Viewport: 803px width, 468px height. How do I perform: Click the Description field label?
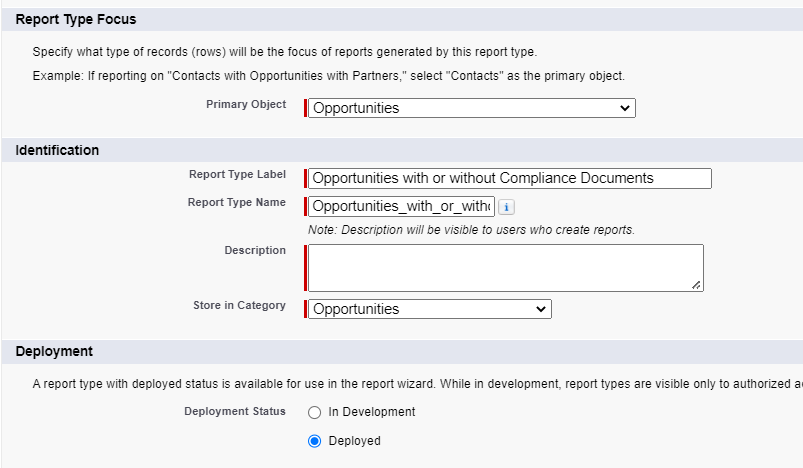[254, 250]
